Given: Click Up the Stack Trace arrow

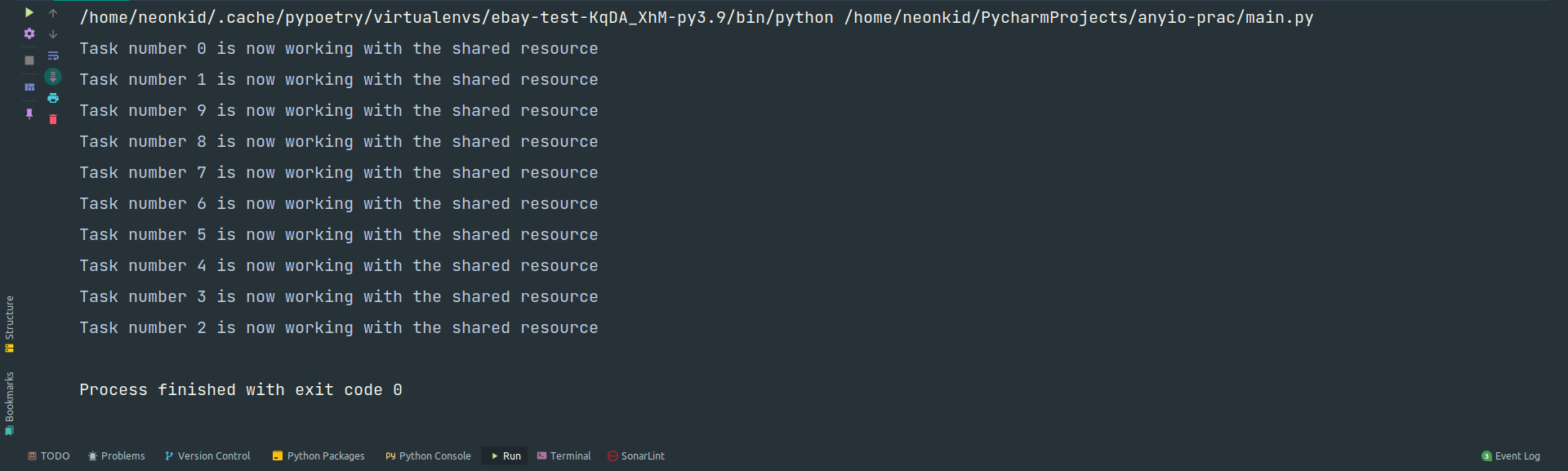Looking at the screenshot, I should click(x=53, y=13).
